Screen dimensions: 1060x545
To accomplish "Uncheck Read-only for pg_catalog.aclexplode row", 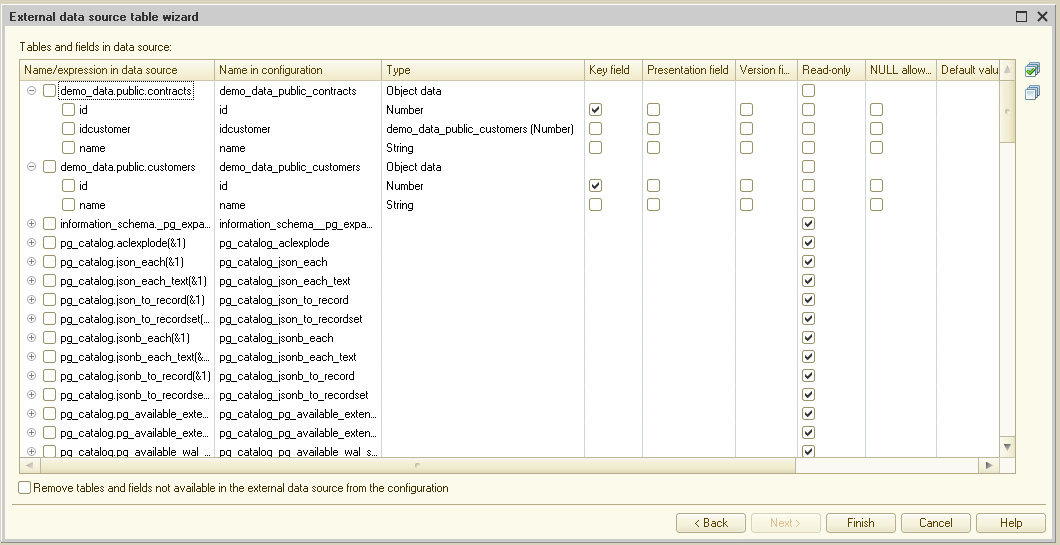I will tap(808, 243).
